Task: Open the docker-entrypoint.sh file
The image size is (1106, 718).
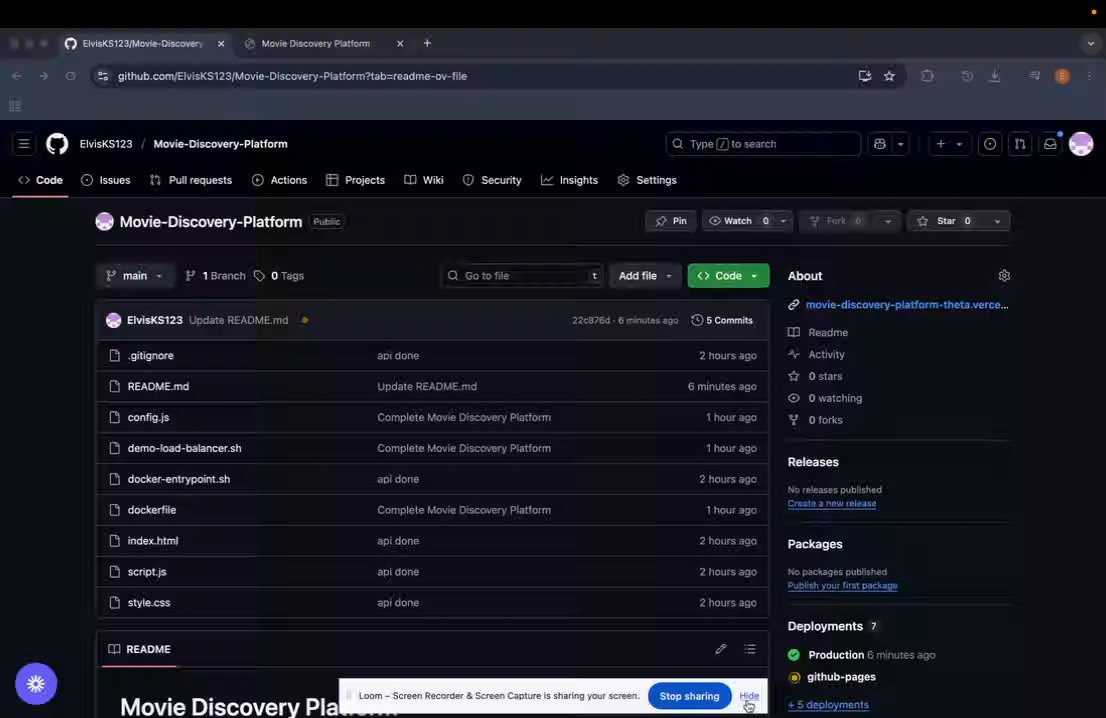Action: tap(178, 479)
